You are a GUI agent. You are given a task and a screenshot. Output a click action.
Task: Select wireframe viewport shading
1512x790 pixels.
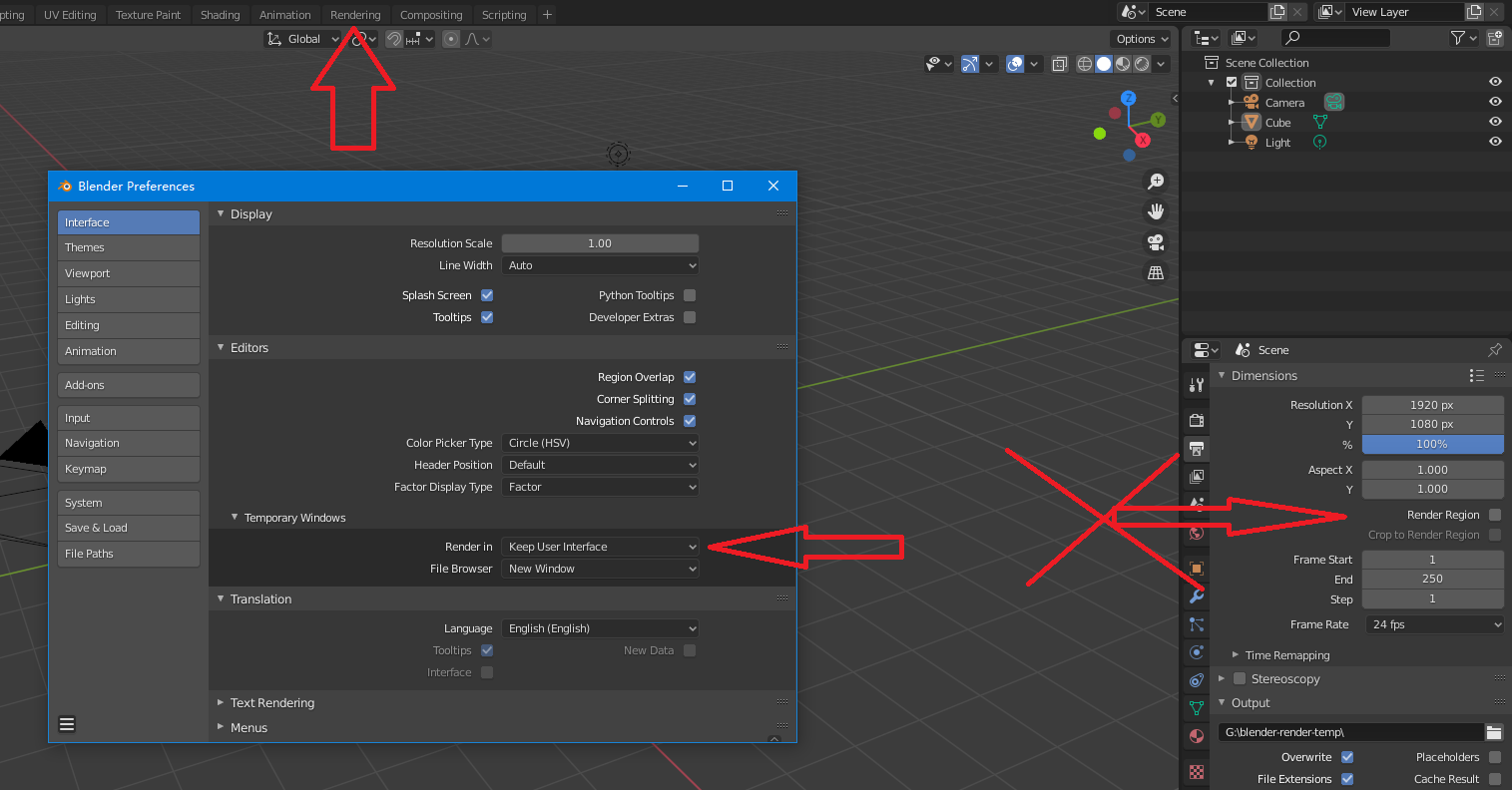(1085, 64)
